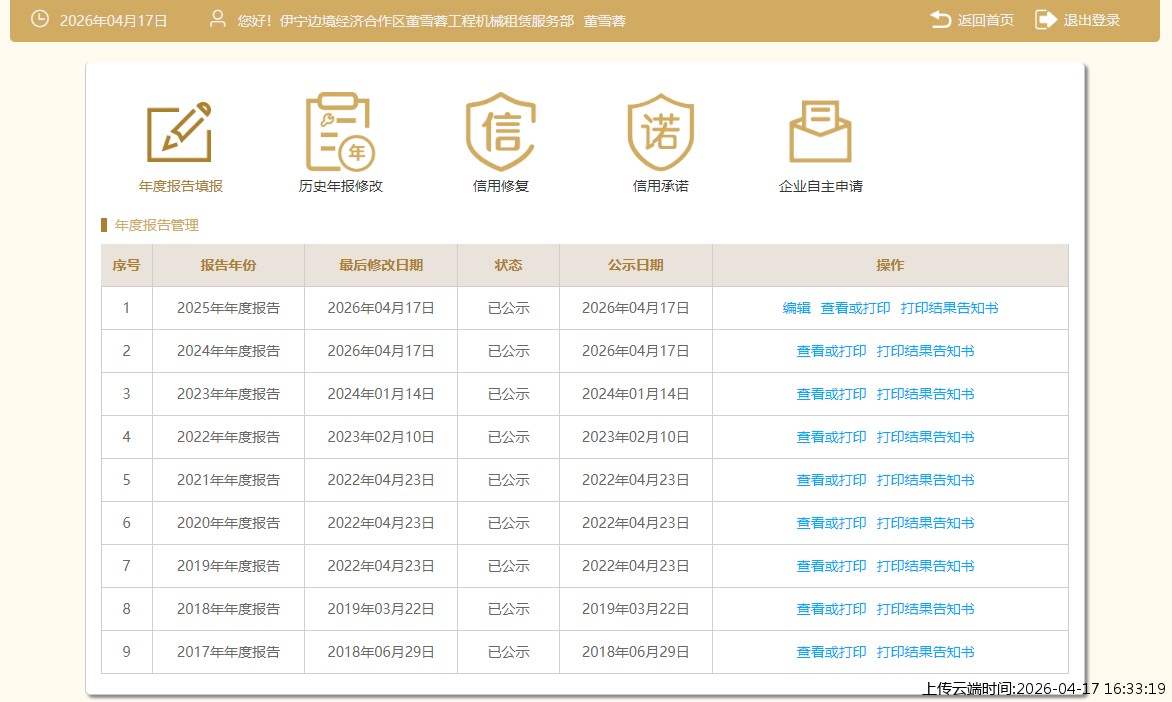View or print the 2017 annual report
The height and width of the screenshot is (702, 1172).
(831, 652)
